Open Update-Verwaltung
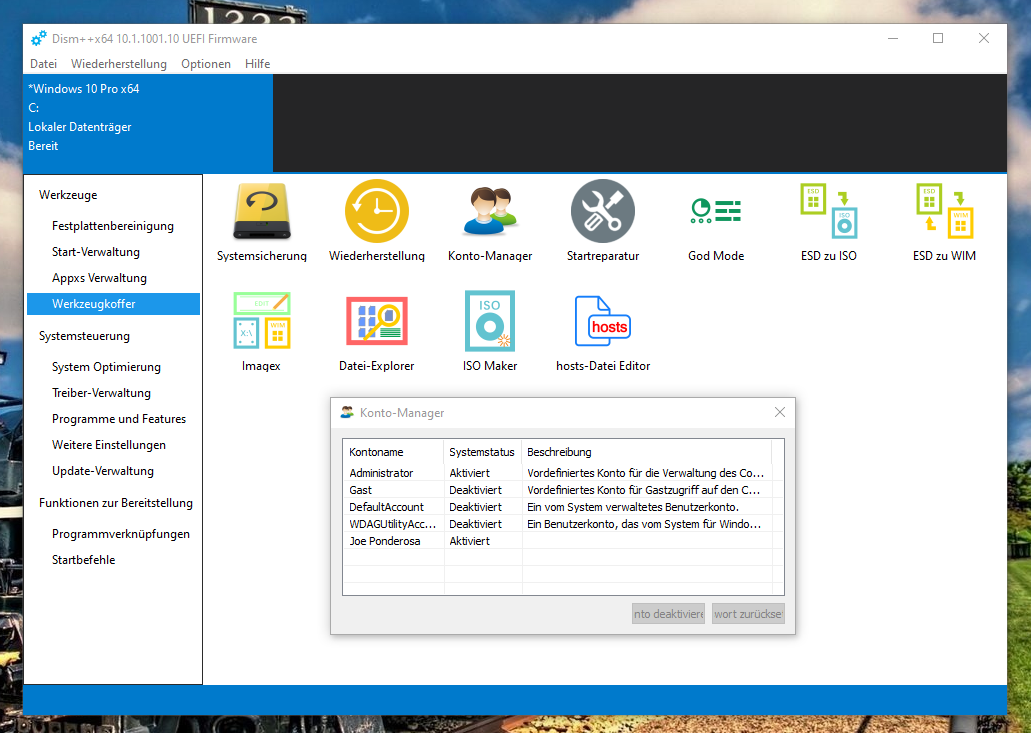The height and width of the screenshot is (733, 1031). point(113,471)
